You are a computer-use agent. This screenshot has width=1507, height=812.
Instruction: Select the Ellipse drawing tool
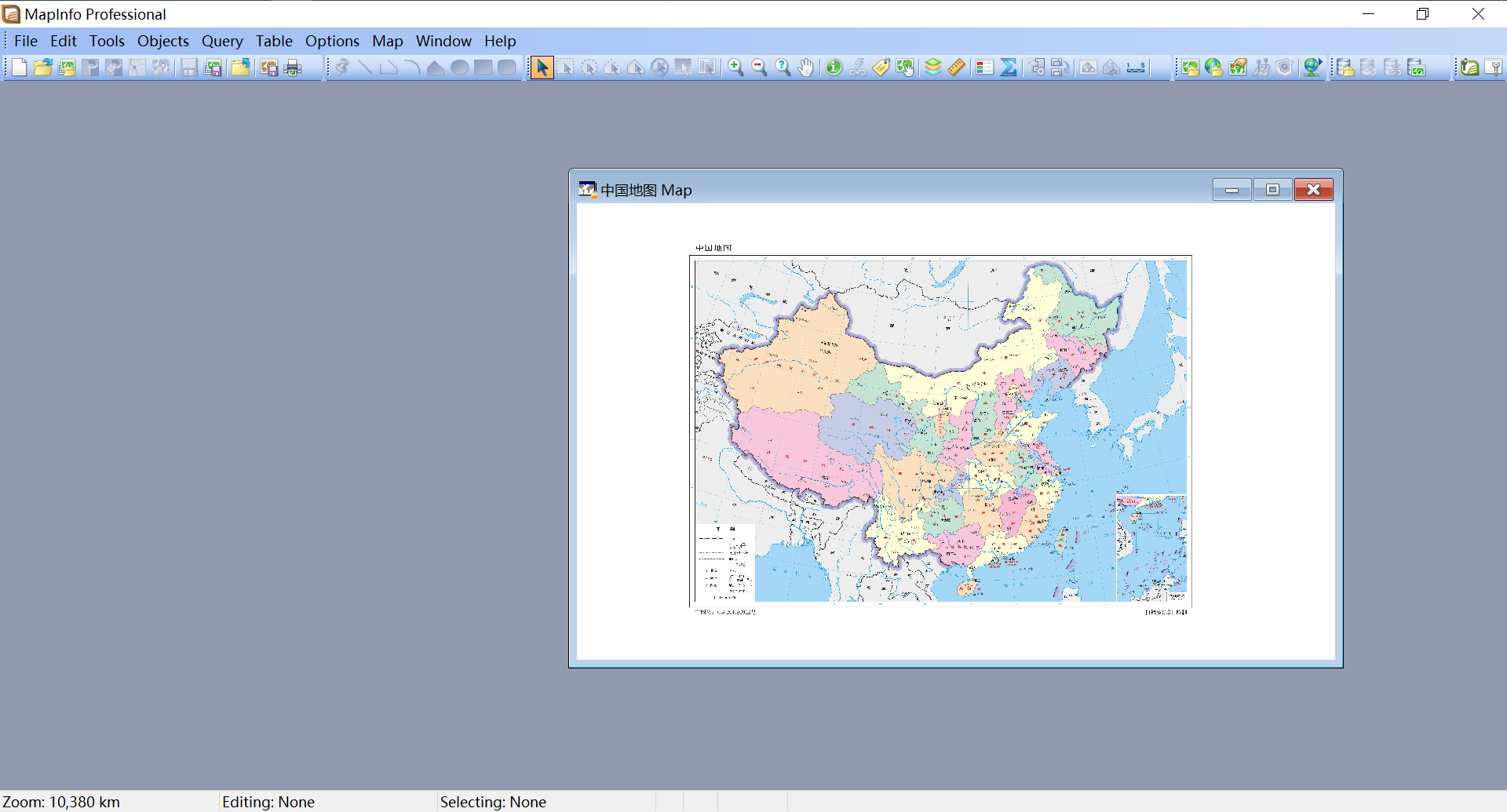tap(460, 67)
